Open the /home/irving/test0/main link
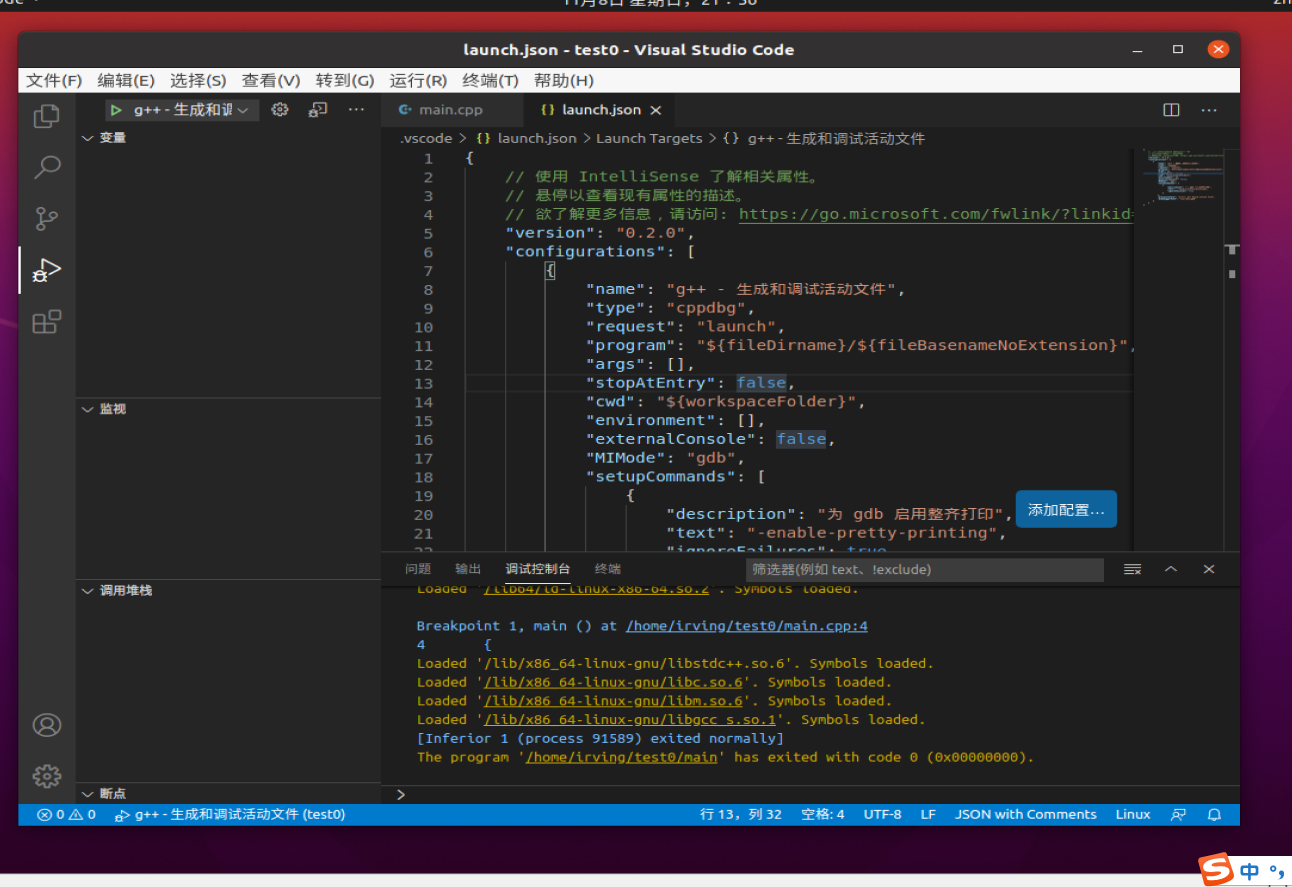The image size is (1292, 887). click(621, 757)
